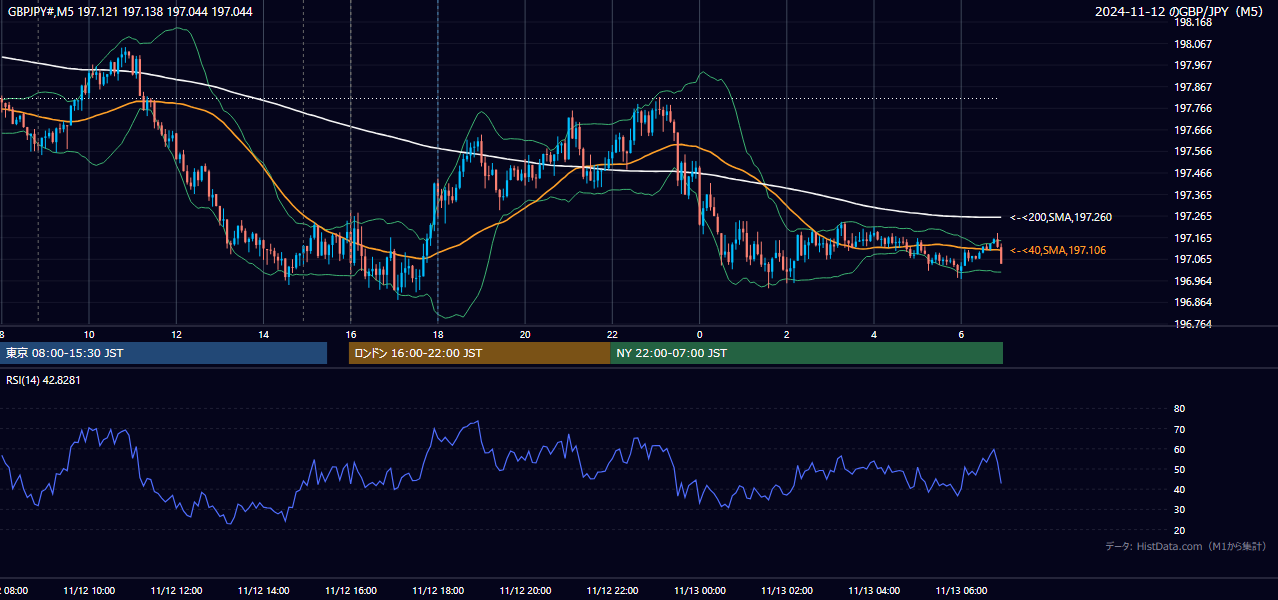Click the 200 SMA label reading 197.260

click(1061, 217)
